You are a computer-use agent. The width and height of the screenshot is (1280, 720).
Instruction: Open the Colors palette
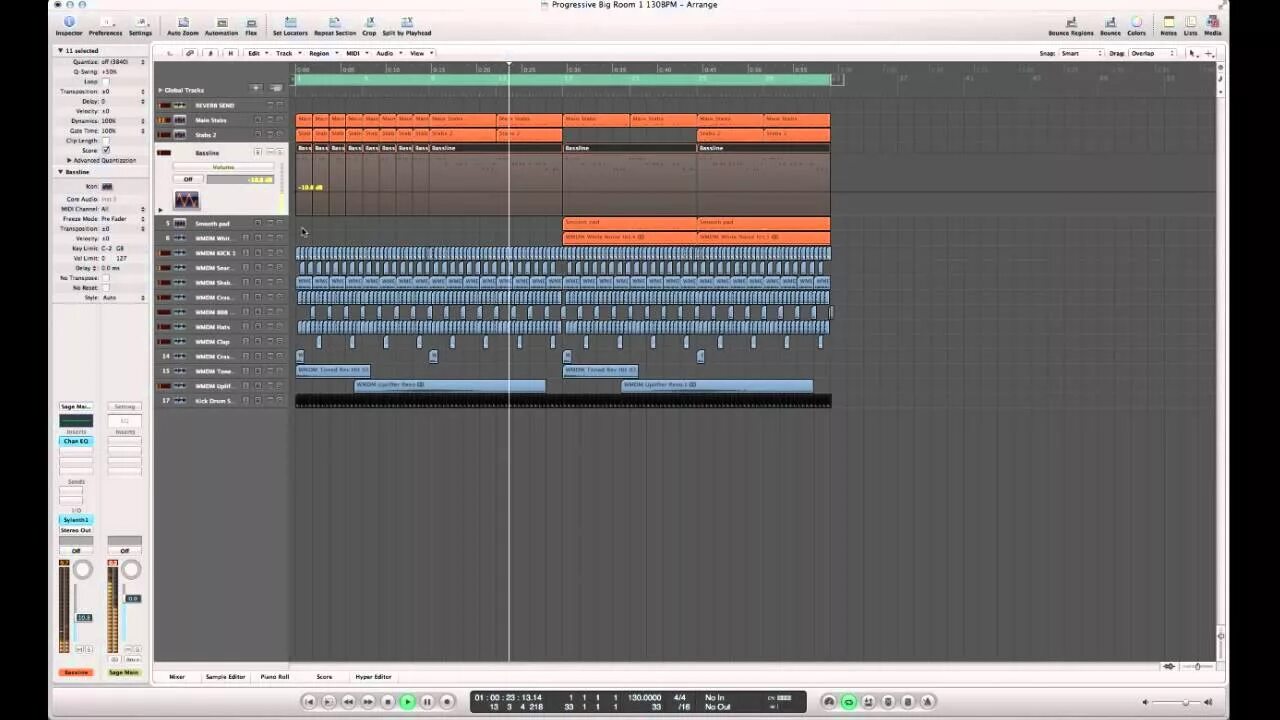pos(1137,26)
